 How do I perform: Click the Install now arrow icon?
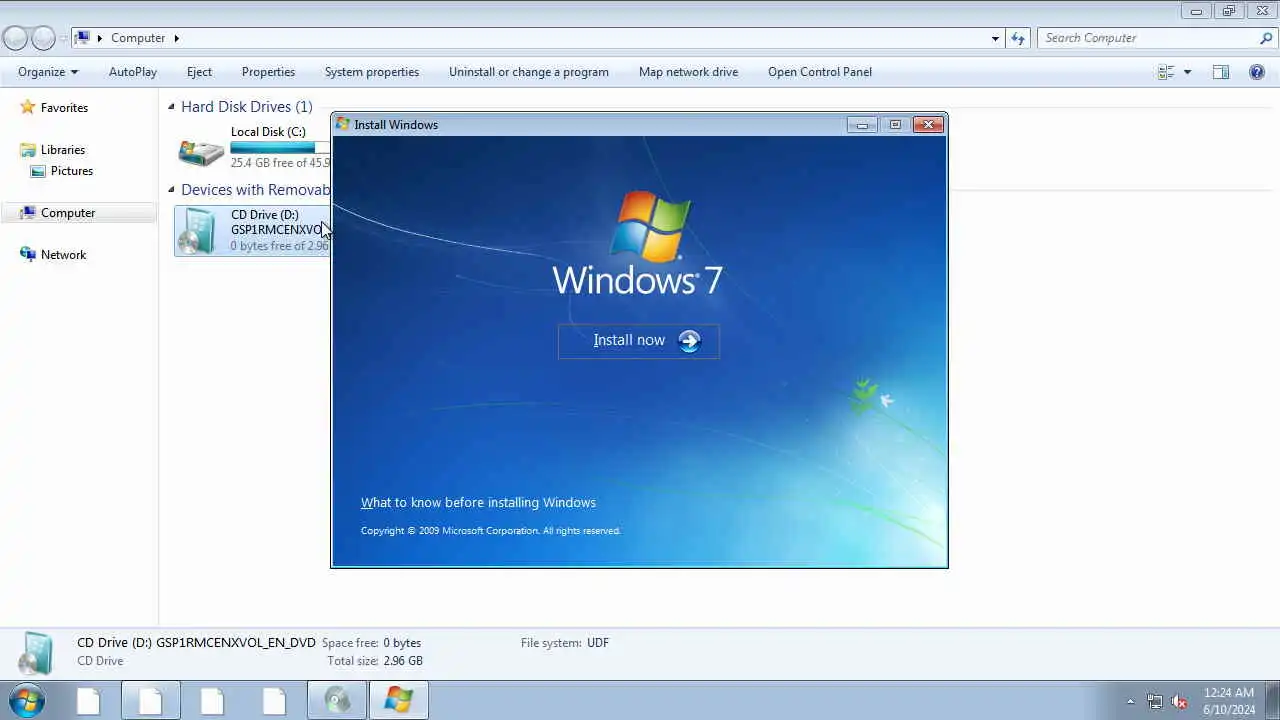click(x=689, y=341)
